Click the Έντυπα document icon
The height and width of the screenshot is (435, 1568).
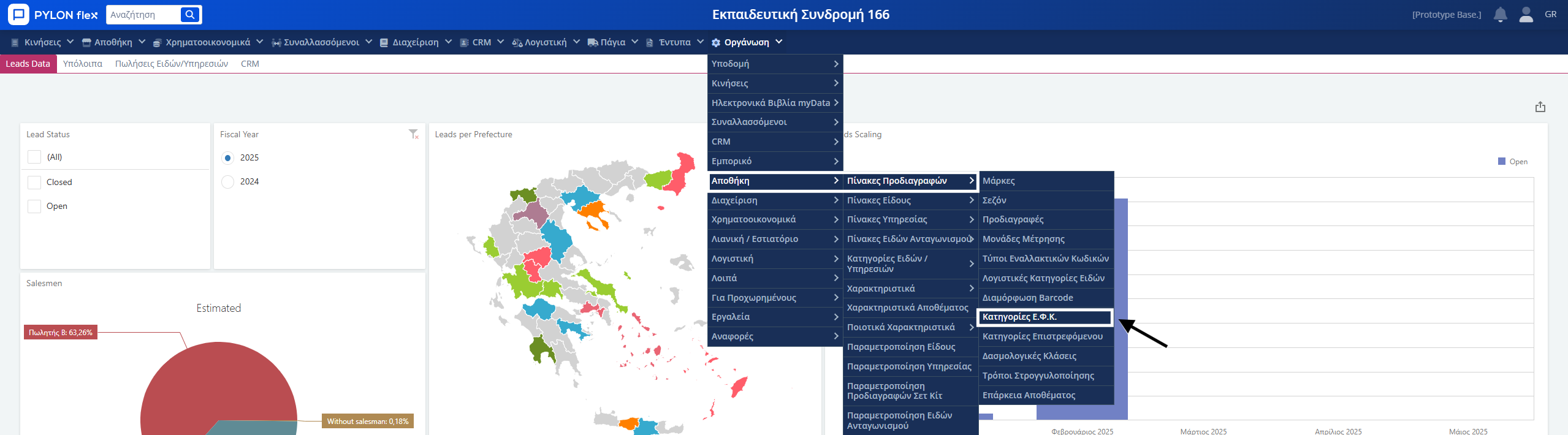(650, 42)
